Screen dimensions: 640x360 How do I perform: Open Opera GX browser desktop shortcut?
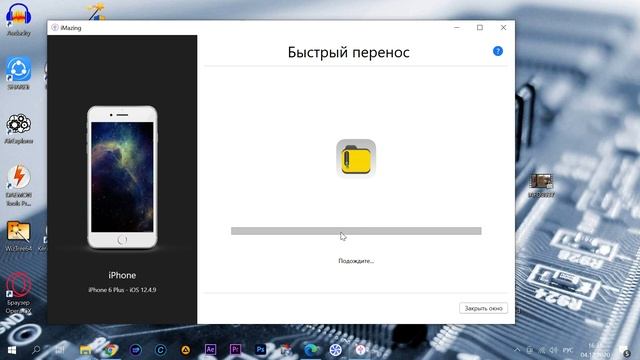coord(18,293)
